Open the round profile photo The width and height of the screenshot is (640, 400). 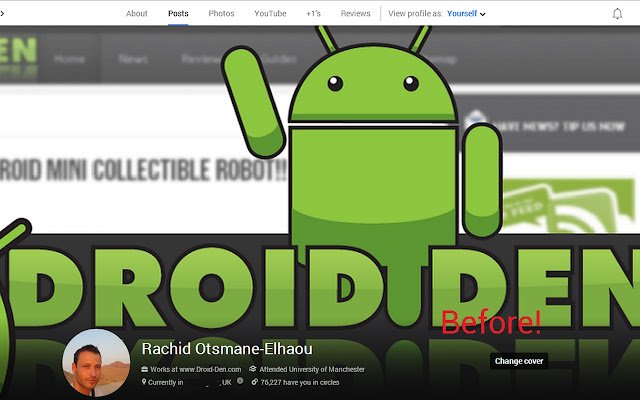tap(96, 363)
